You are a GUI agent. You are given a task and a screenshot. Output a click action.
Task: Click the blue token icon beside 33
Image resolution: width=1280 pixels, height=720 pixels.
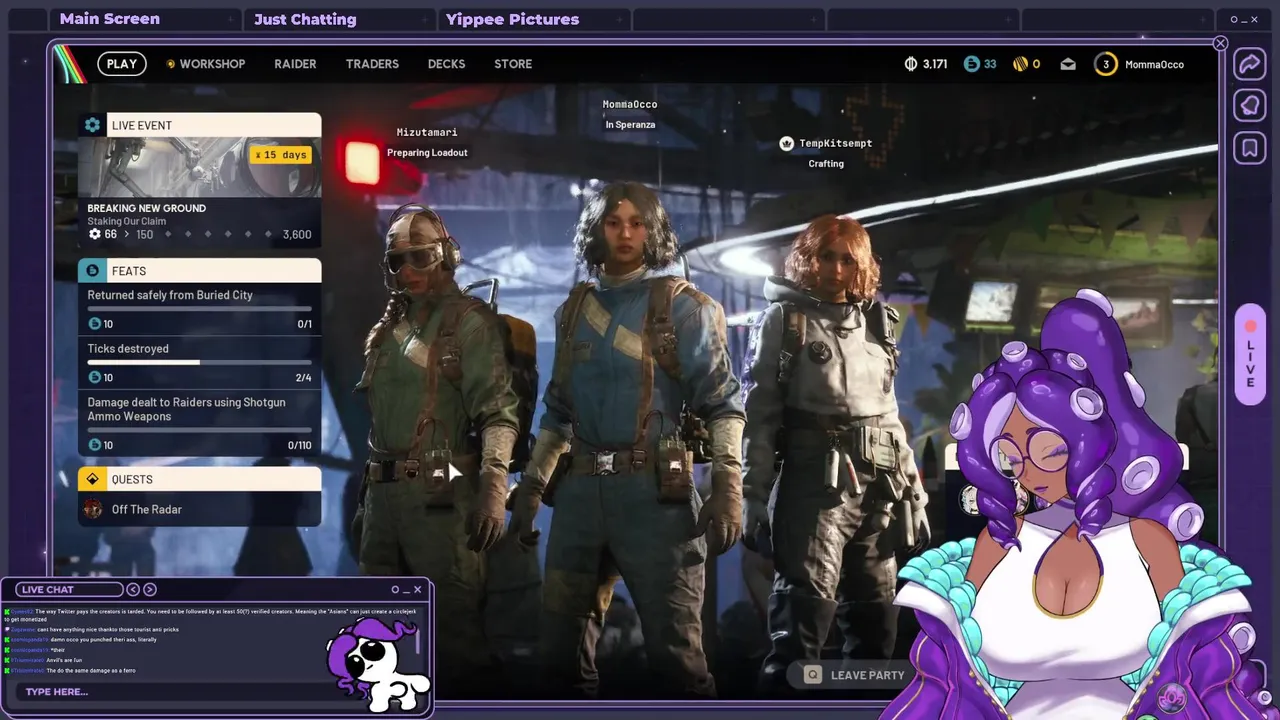(x=971, y=64)
